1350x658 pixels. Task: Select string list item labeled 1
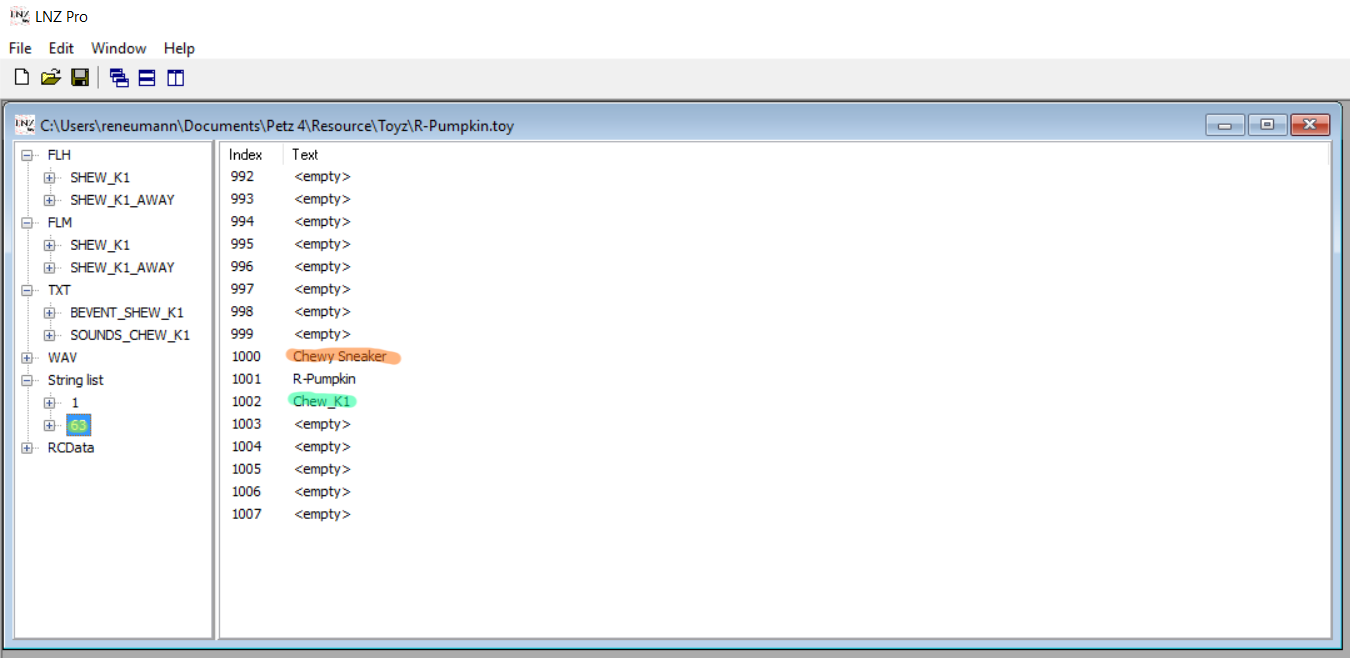click(75, 402)
